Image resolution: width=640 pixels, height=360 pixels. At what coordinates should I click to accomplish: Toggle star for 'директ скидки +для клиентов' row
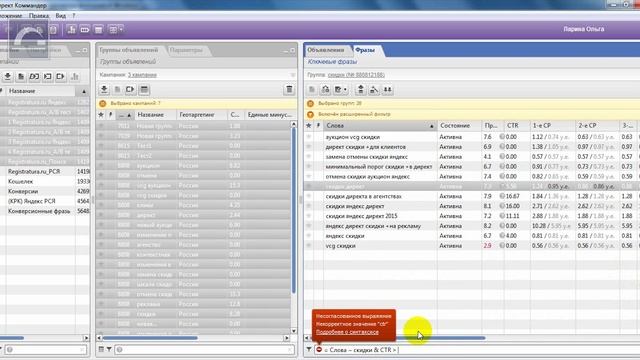309,147
